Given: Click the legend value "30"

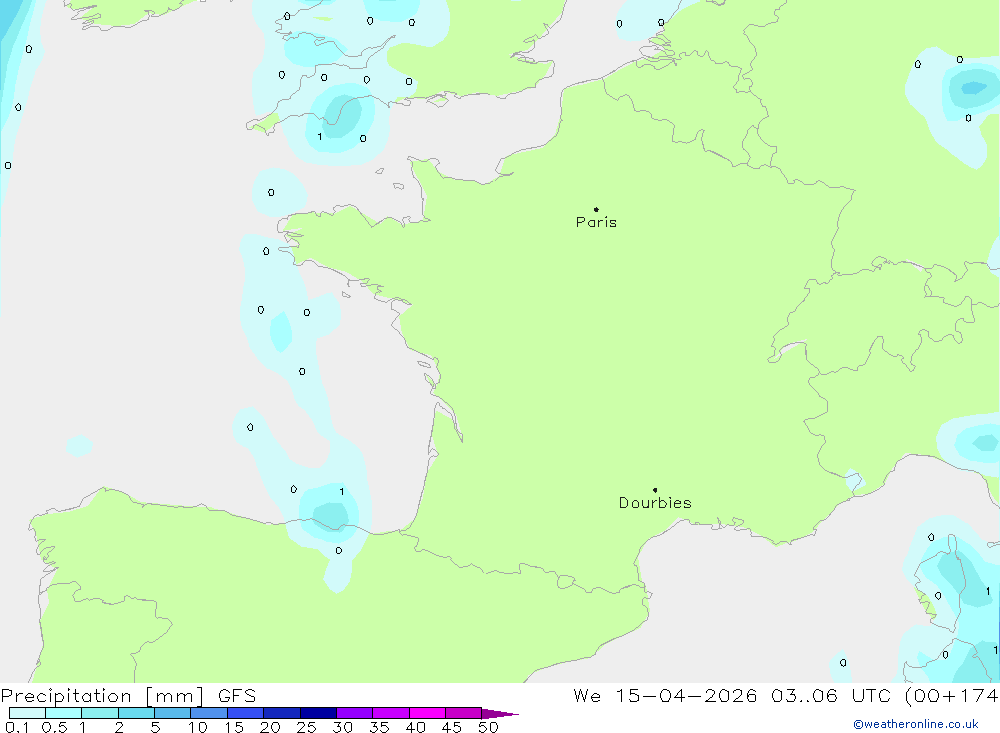Looking at the screenshot, I should pyautogui.click(x=342, y=727).
